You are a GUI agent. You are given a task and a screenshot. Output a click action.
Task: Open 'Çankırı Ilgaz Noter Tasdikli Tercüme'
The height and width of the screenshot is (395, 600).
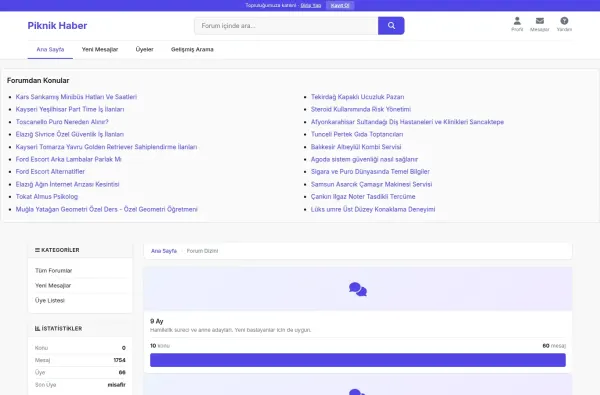[x=363, y=196]
